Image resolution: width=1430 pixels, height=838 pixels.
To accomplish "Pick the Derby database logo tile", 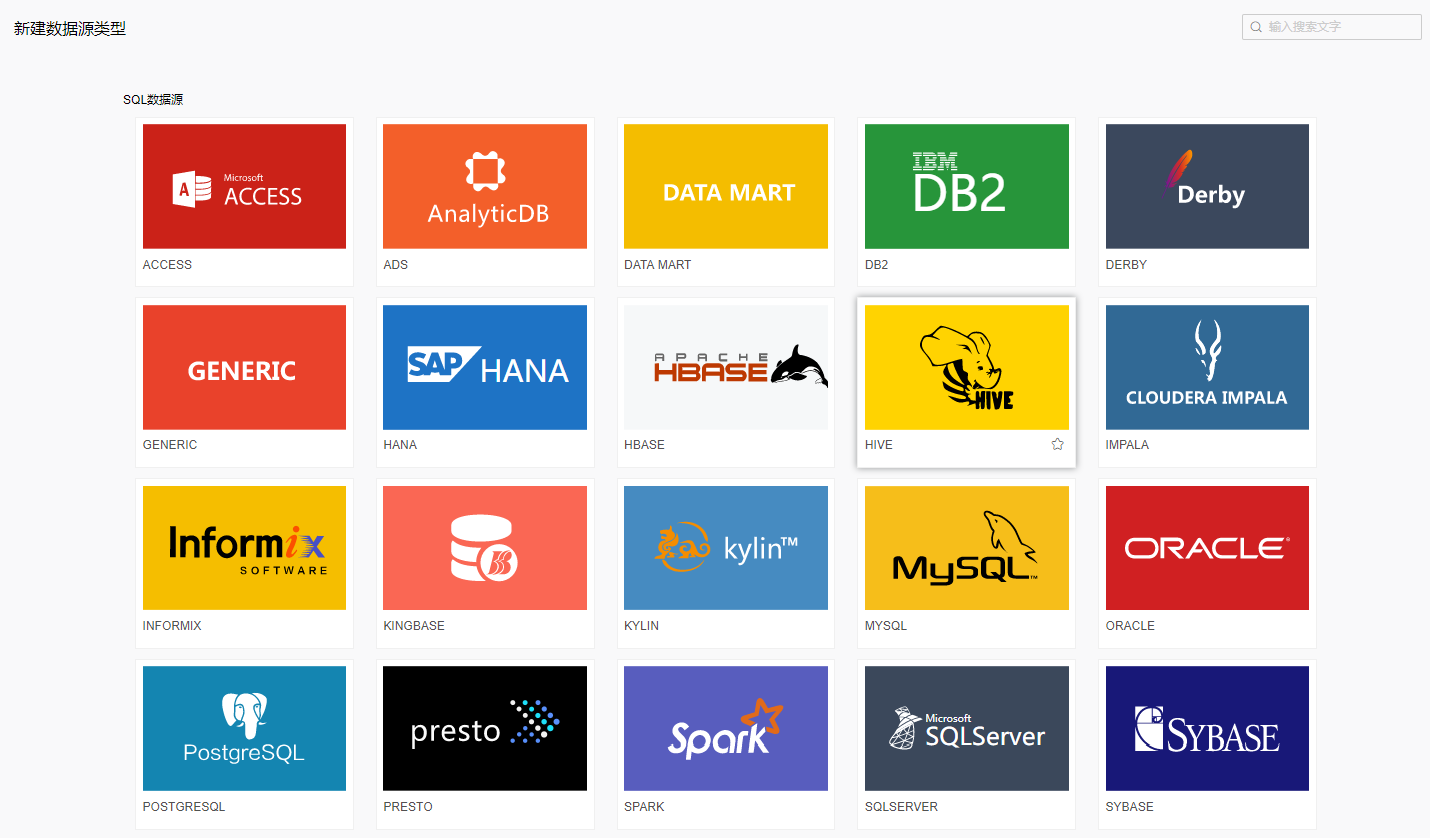I will (1207, 186).
